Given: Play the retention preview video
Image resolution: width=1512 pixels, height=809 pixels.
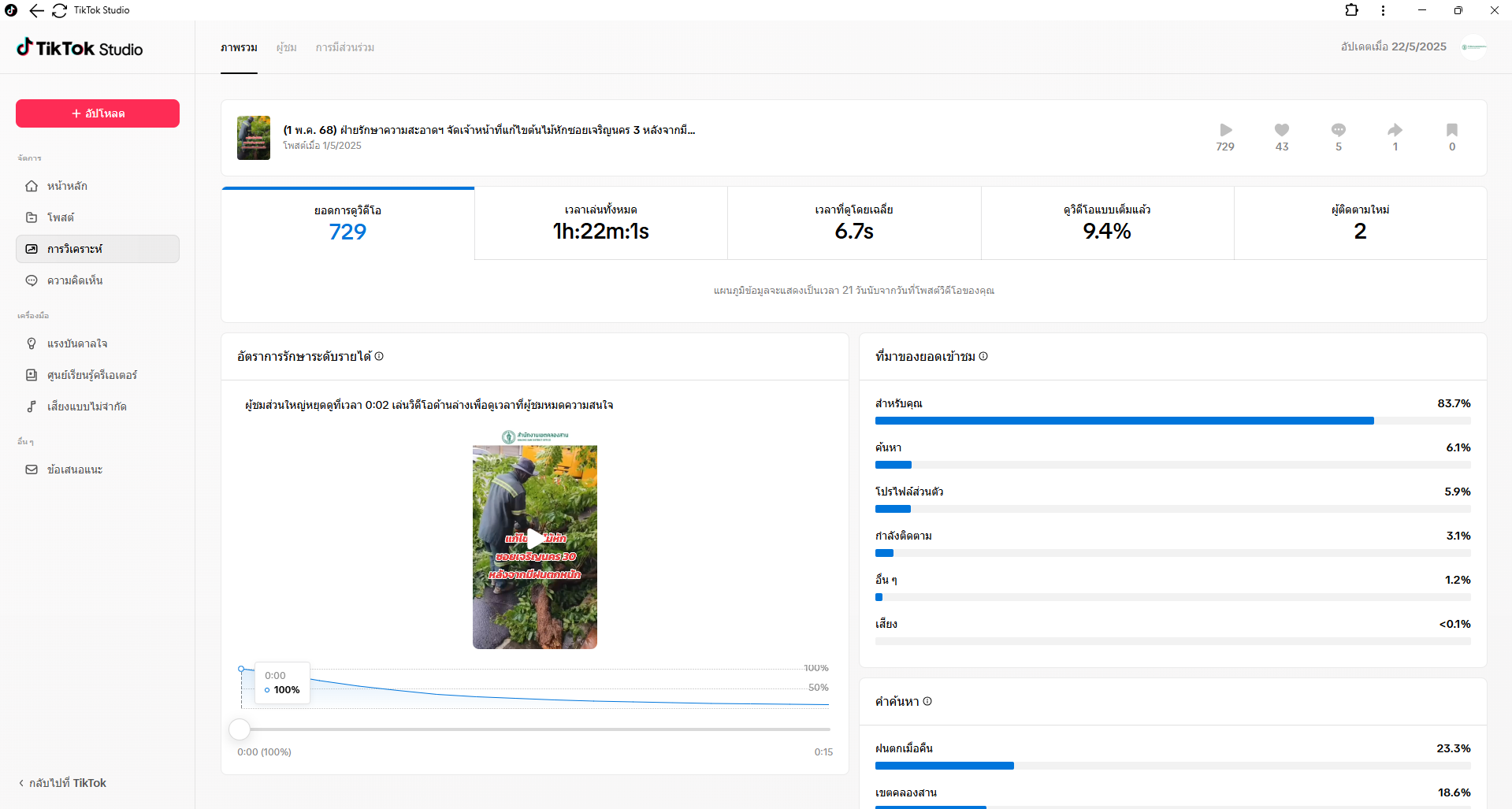Looking at the screenshot, I should click(x=535, y=539).
